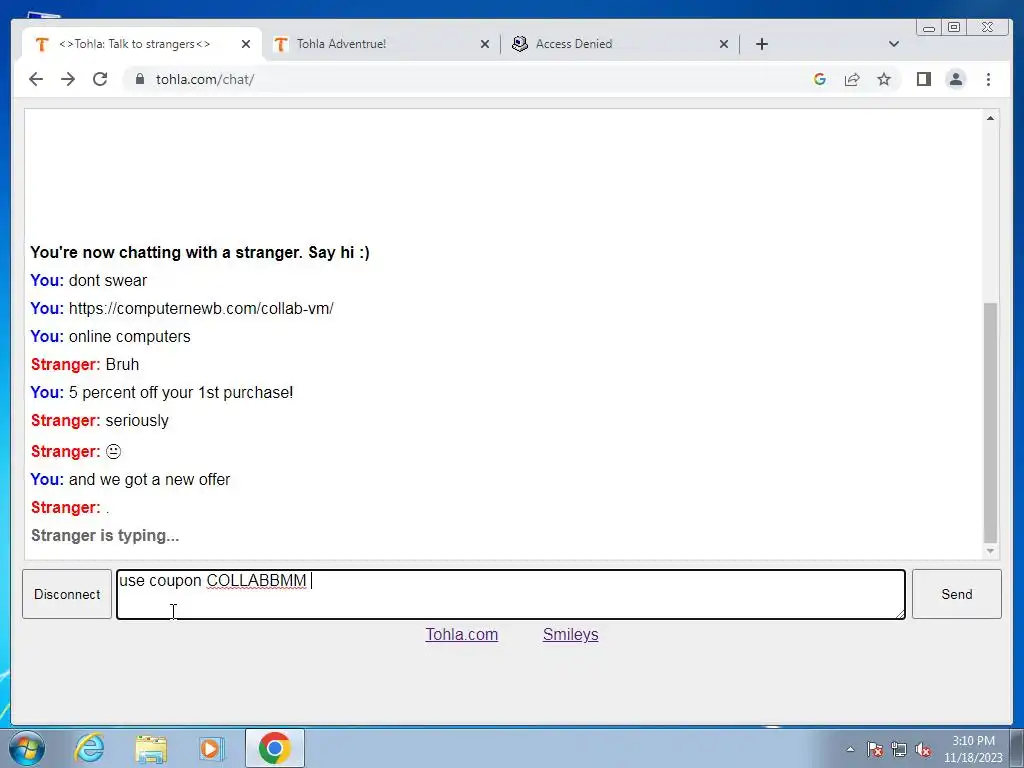Image resolution: width=1024 pixels, height=768 pixels.
Task: Open the Tohla.com link
Action: (462, 634)
